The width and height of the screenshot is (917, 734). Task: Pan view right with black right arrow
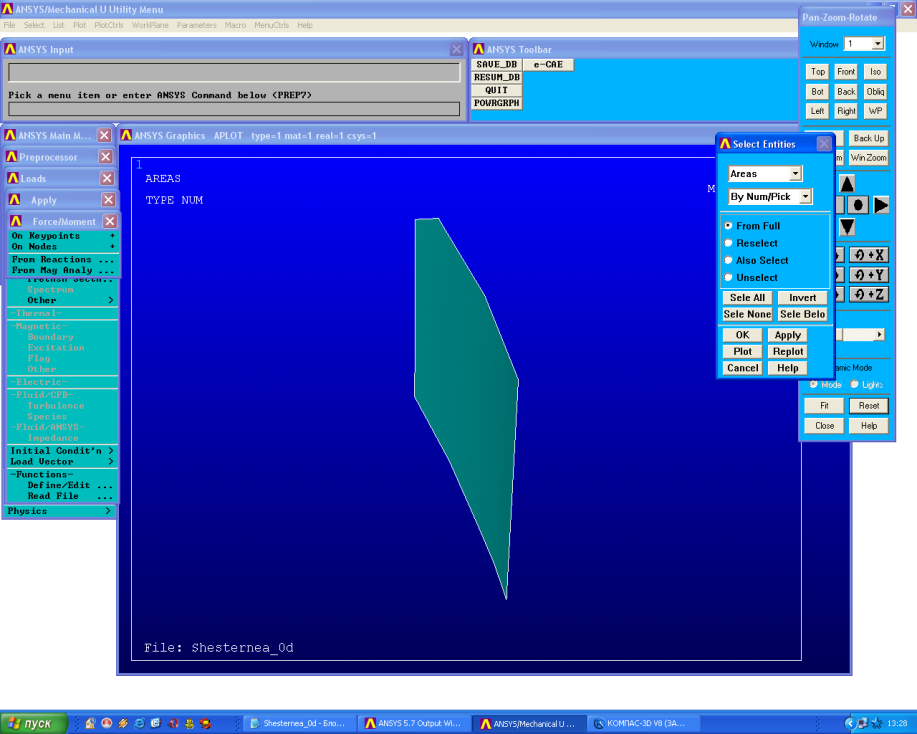click(x=881, y=205)
